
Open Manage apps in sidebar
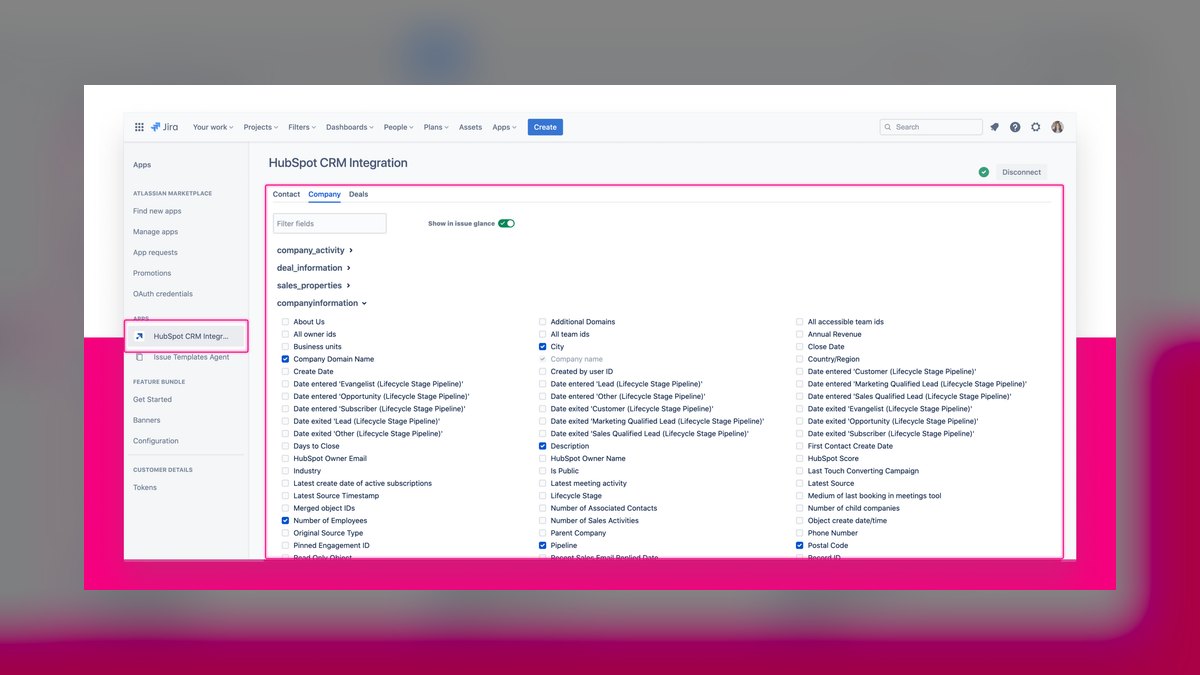point(155,232)
